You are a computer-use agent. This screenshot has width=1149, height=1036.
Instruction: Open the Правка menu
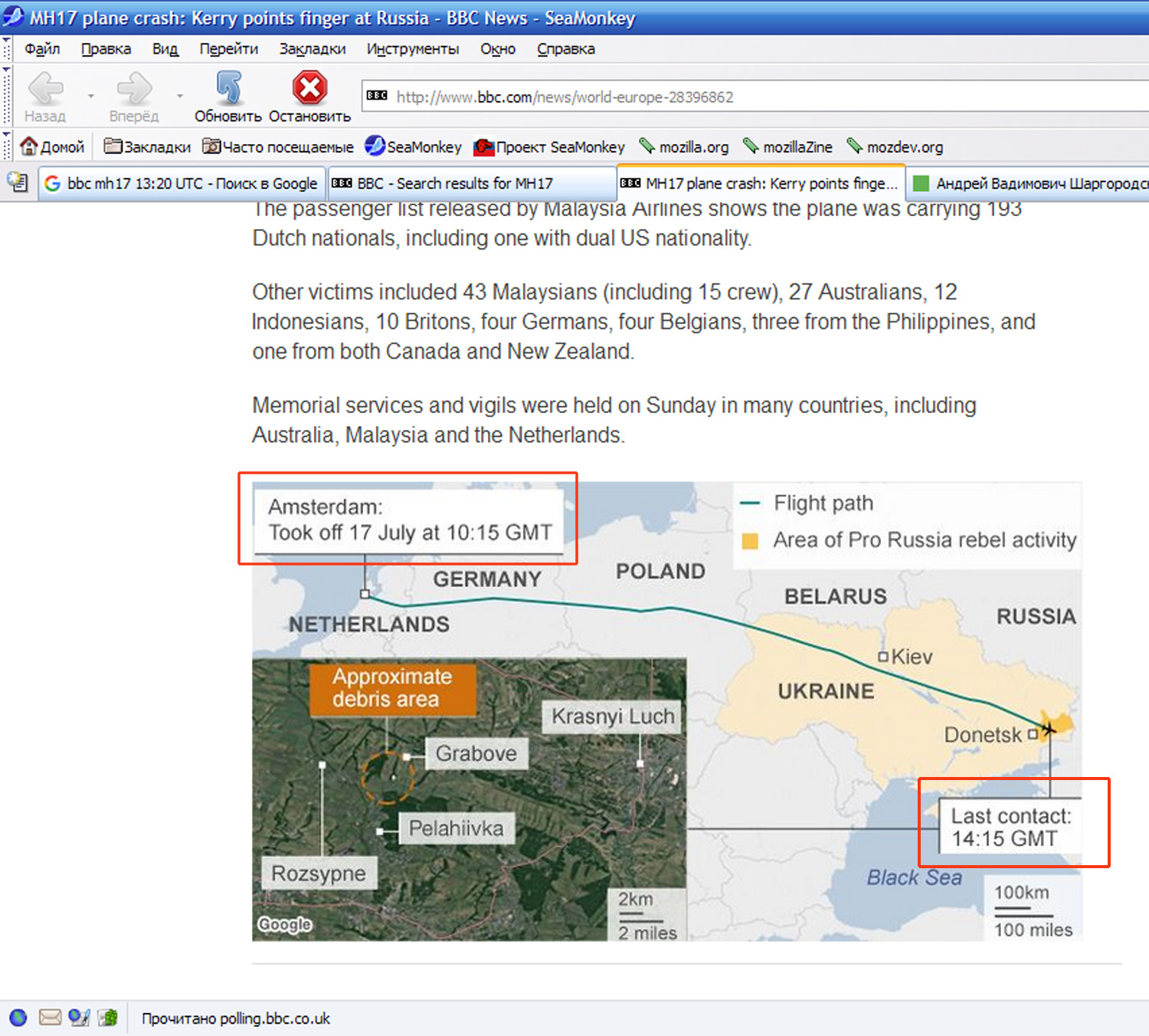tap(106, 49)
